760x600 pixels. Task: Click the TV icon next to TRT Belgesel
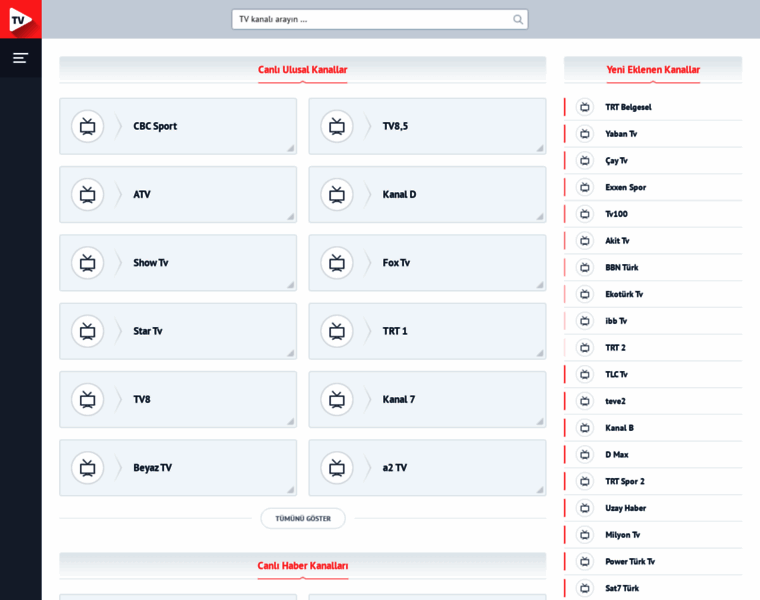(585, 107)
